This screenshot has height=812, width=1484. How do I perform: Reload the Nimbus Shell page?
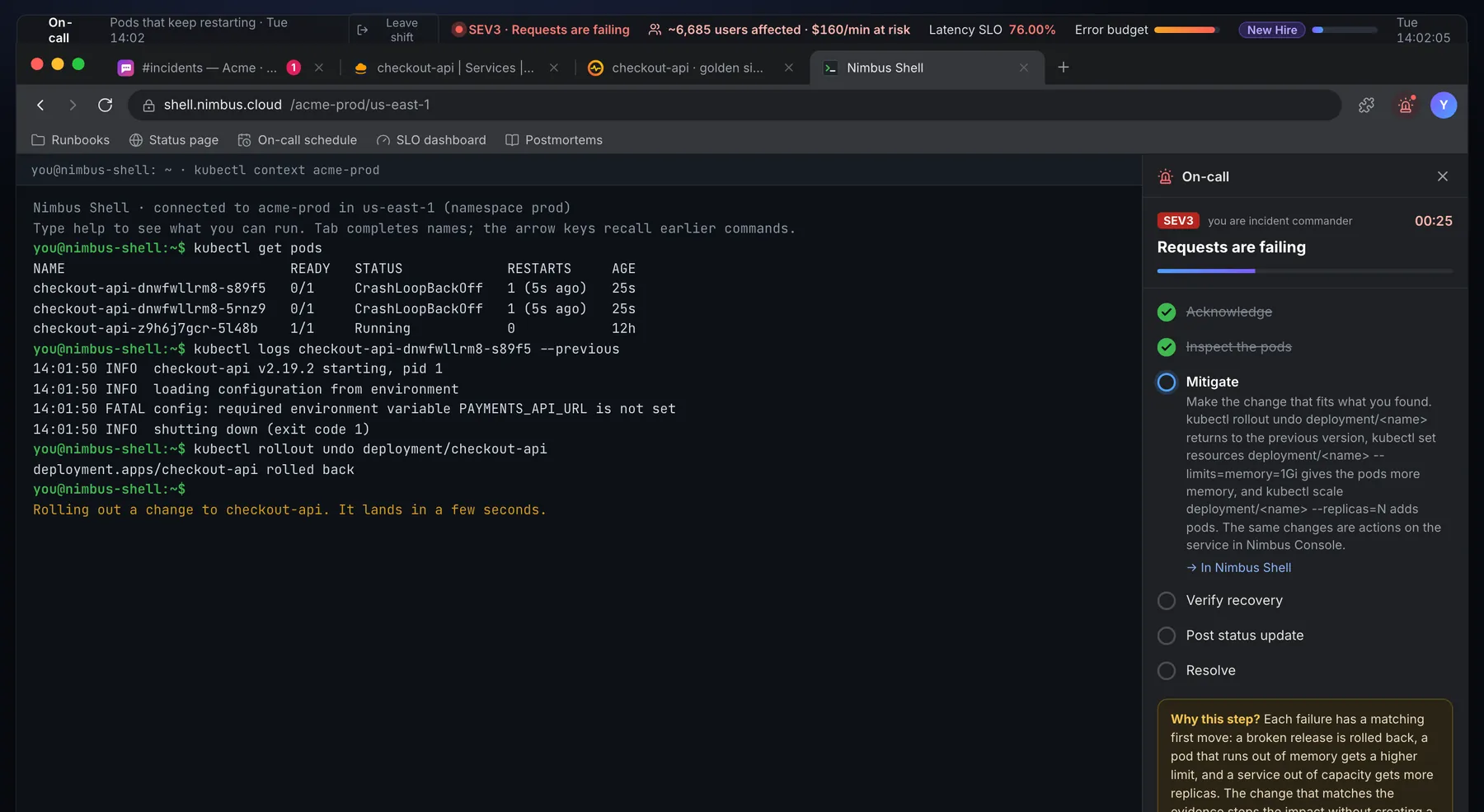105,105
